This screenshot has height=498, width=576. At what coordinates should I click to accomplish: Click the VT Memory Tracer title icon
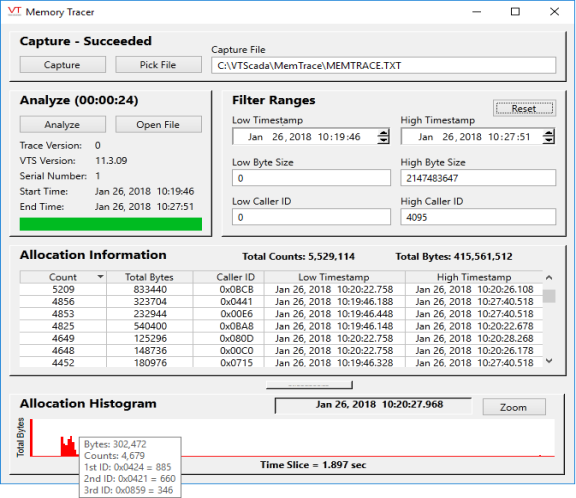point(14,11)
